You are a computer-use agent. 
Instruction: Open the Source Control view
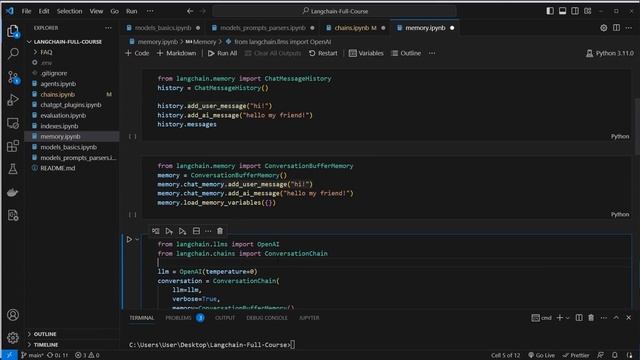(13, 77)
